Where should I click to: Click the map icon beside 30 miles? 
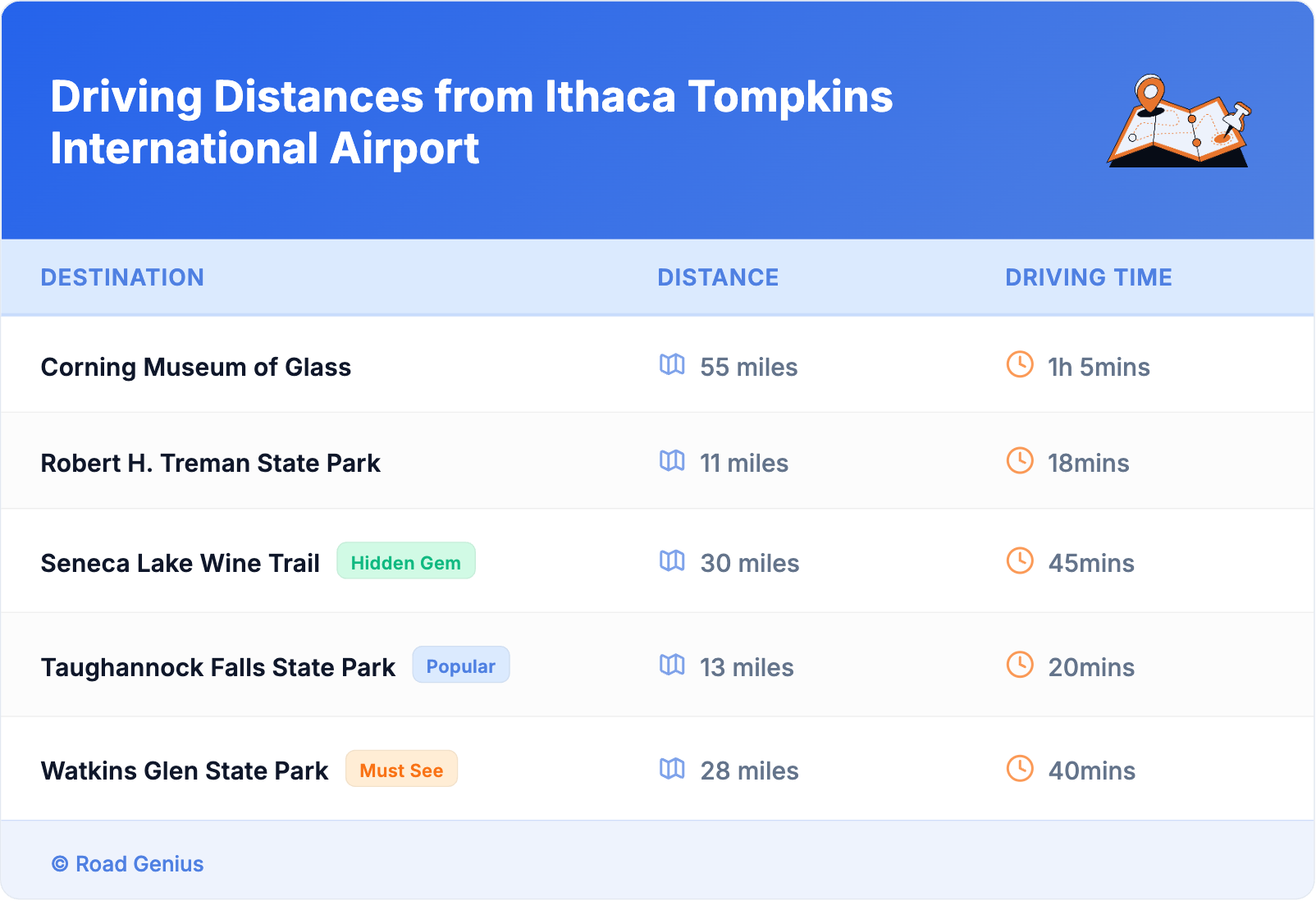(x=672, y=561)
